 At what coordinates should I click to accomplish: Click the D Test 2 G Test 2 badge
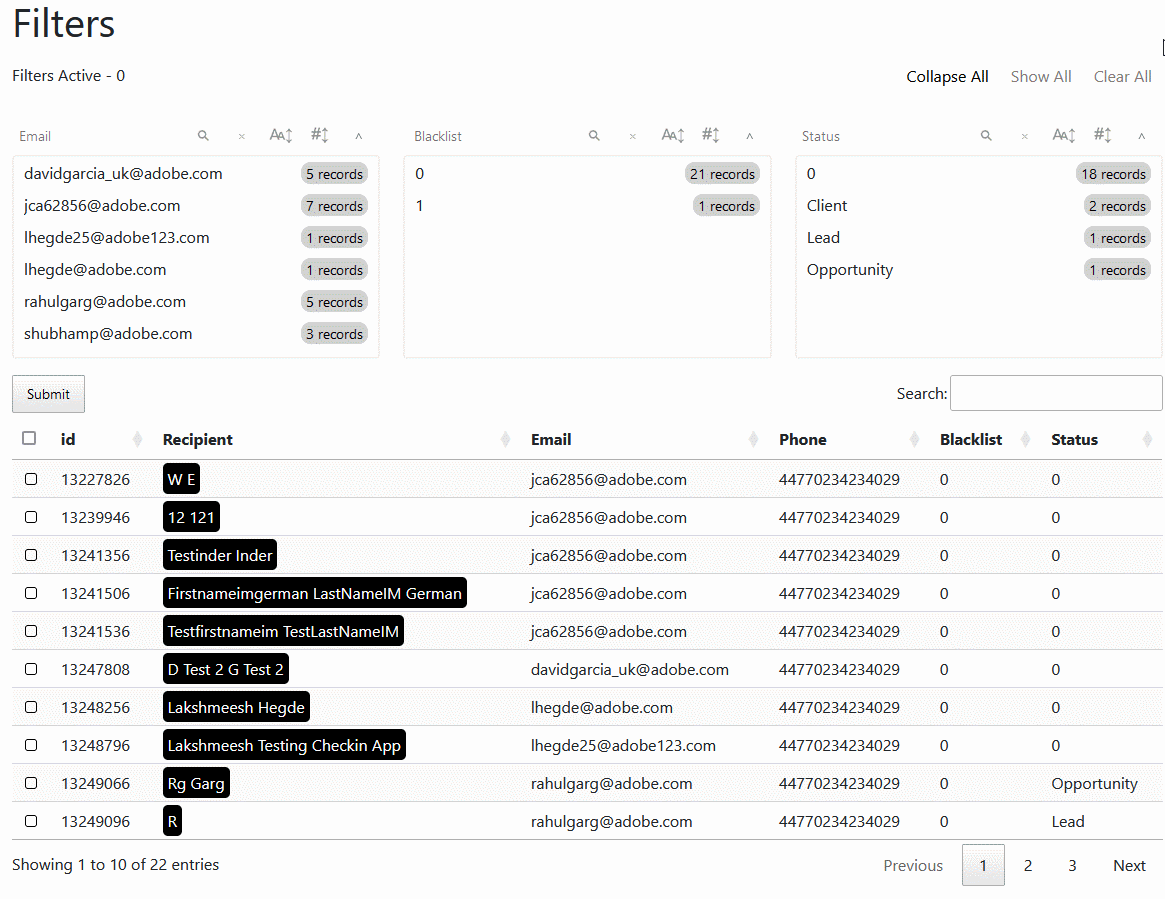tap(226, 669)
